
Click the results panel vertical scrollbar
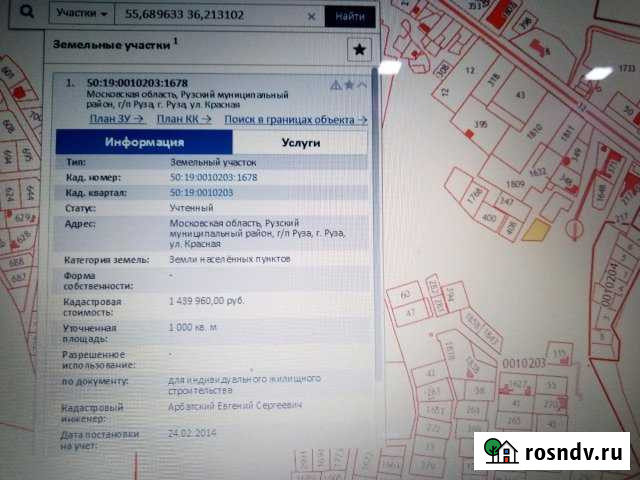click(375, 250)
